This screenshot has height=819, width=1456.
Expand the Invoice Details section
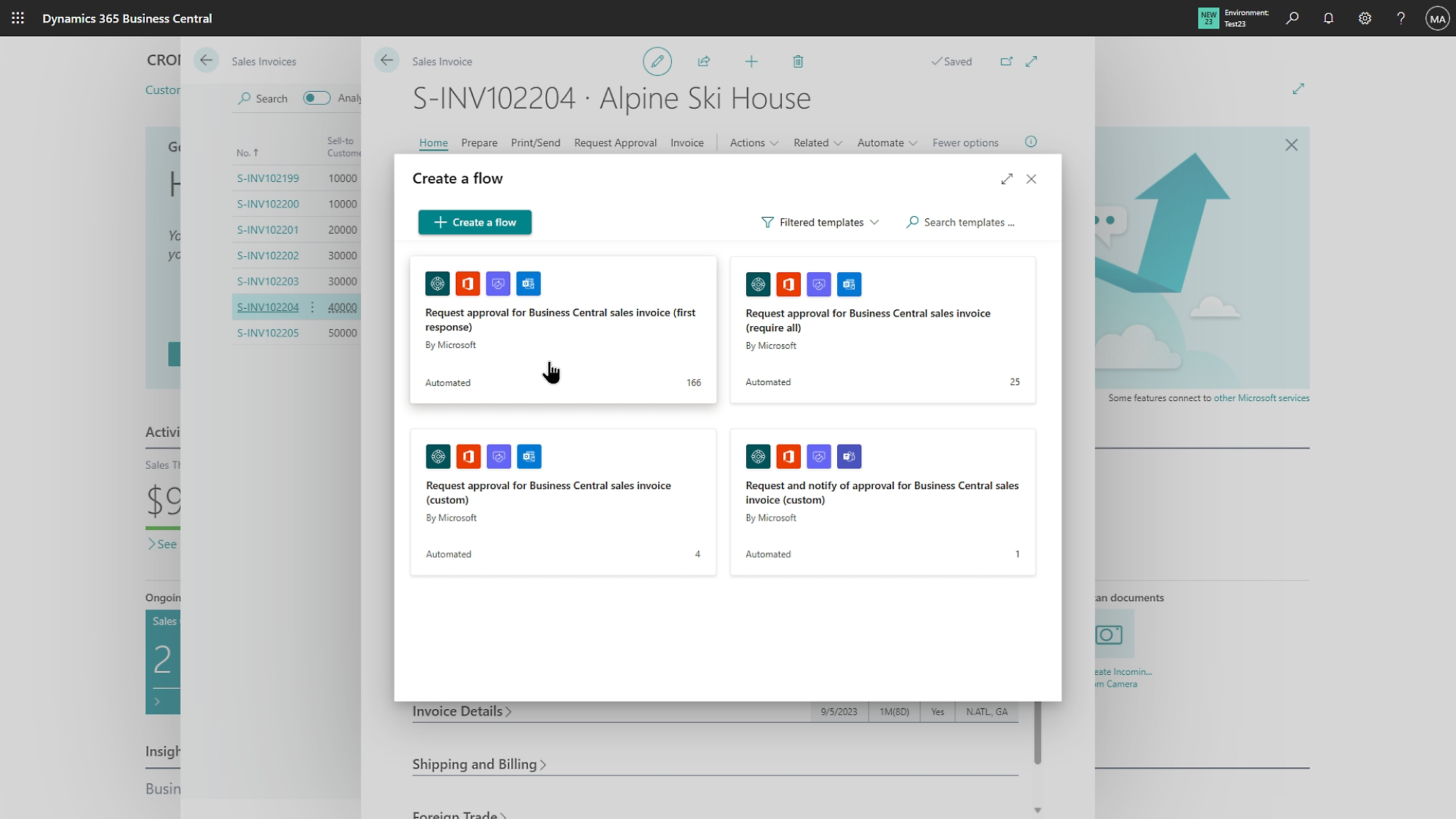(x=462, y=711)
